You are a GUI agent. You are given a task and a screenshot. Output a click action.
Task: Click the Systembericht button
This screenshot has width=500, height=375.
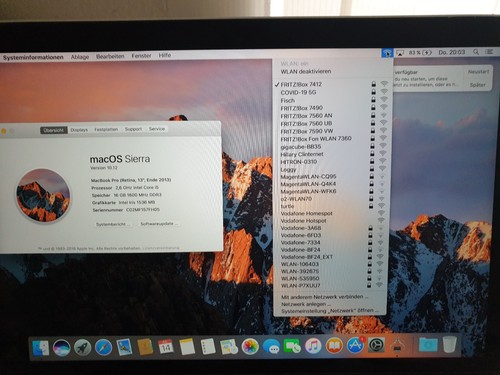(112, 224)
